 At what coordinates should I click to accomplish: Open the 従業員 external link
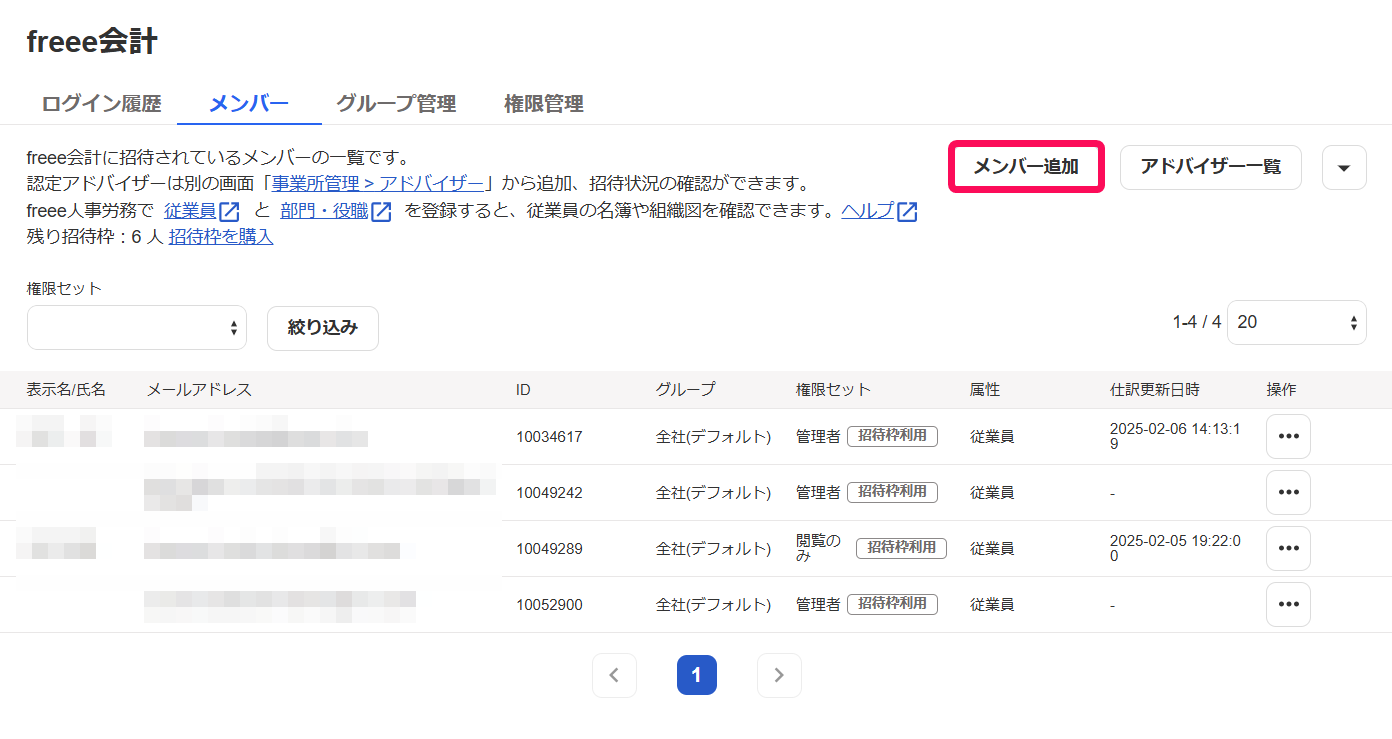(x=190, y=211)
